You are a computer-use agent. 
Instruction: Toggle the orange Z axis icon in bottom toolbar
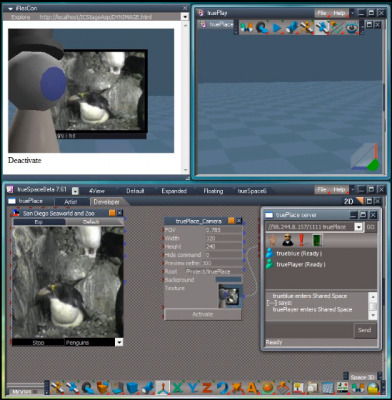(x=207, y=388)
